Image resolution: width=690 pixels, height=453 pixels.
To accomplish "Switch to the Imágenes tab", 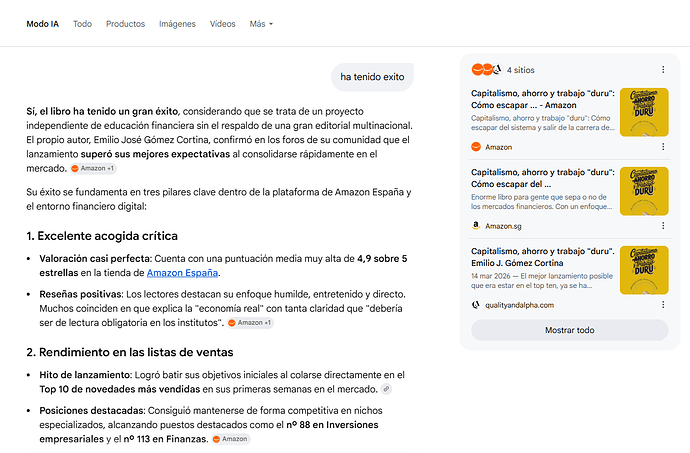I will (x=177, y=24).
